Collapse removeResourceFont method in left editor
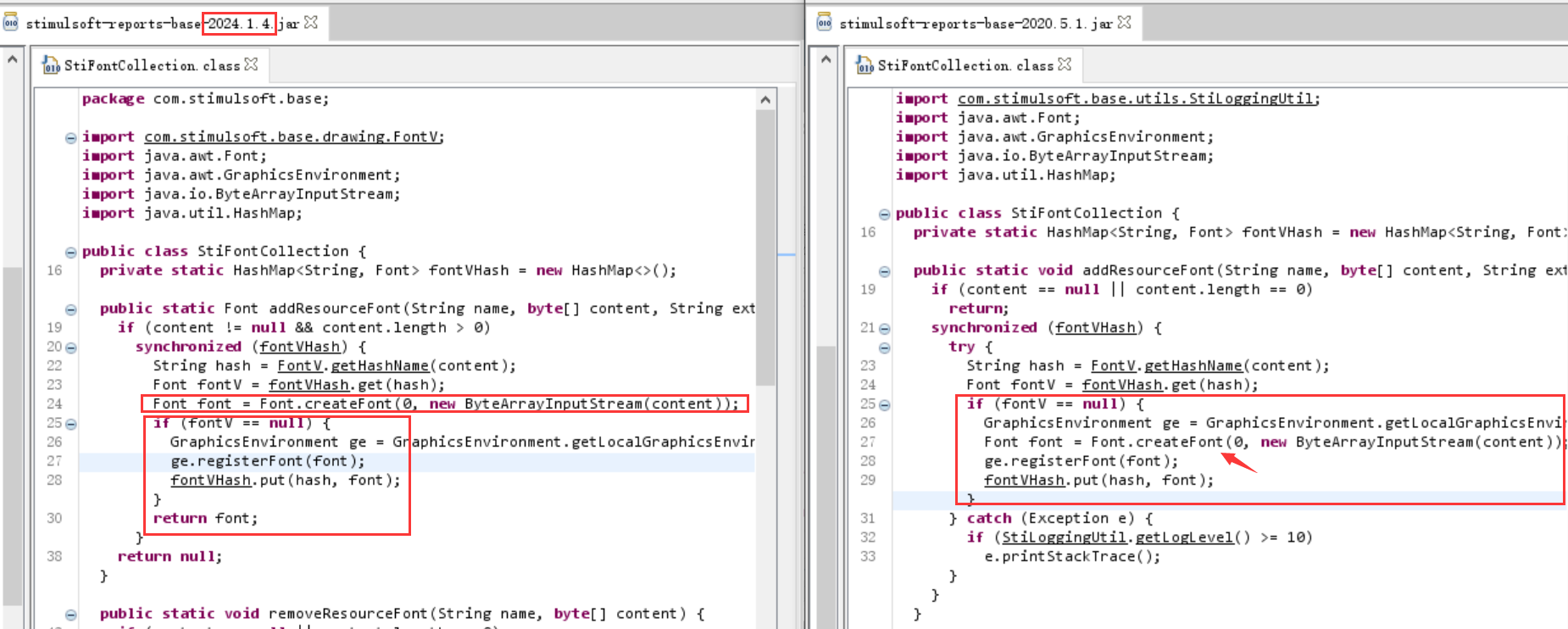 click(x=70, y=615)
